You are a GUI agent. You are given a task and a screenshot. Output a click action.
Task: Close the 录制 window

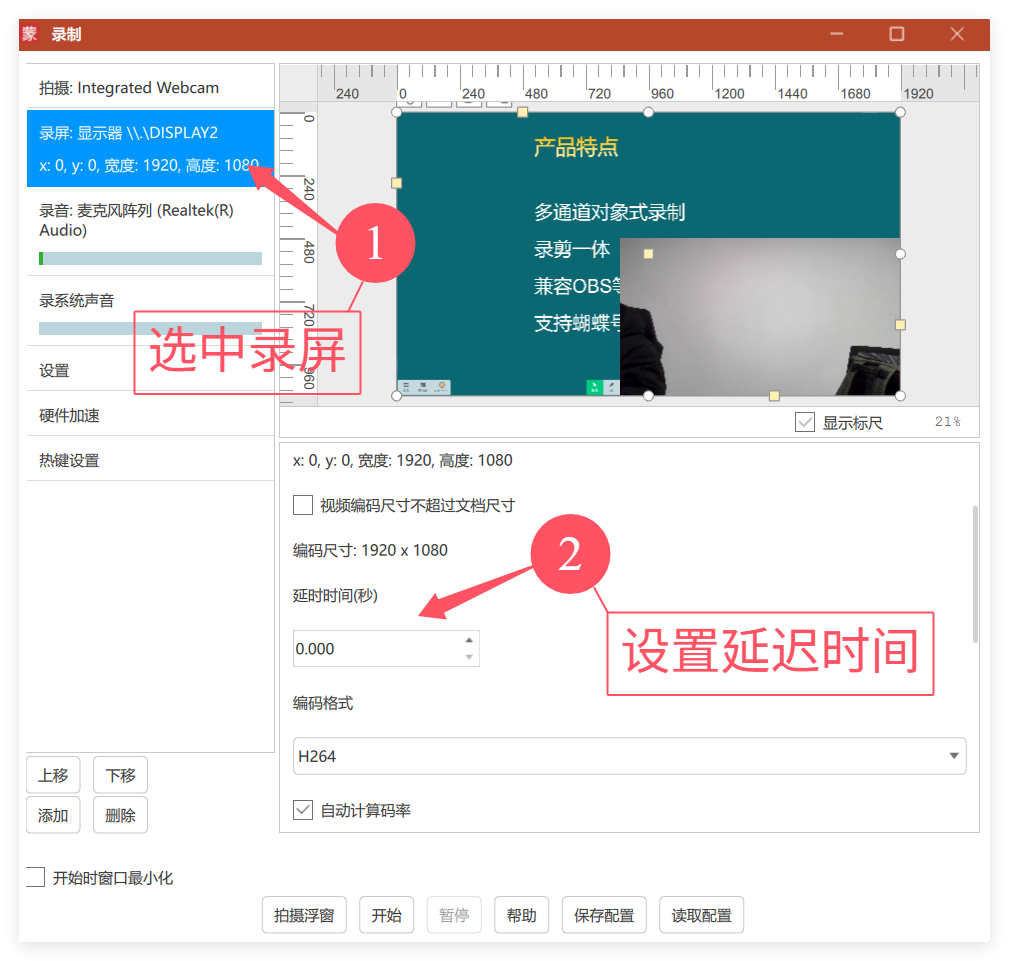[957, 33]
